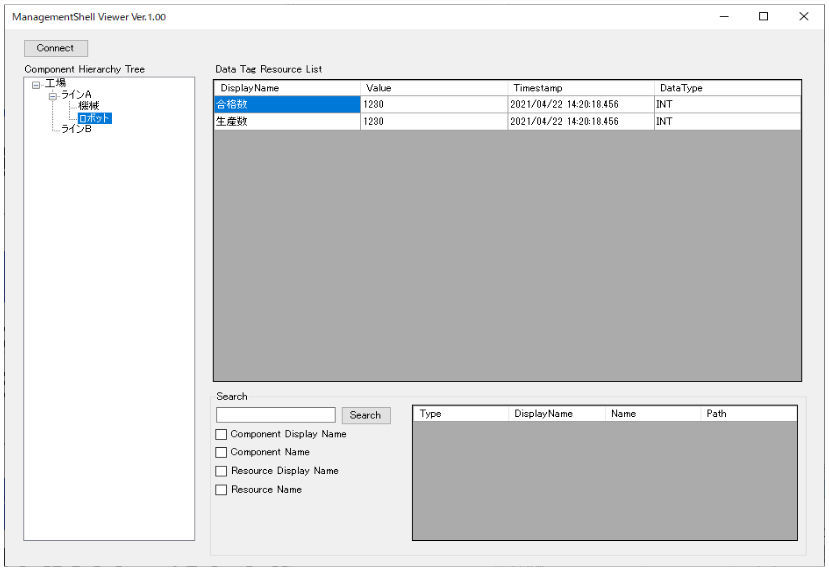829x573 pixels.
Task: Toggle the Resource Name checkbox
Action: [221, 490]
